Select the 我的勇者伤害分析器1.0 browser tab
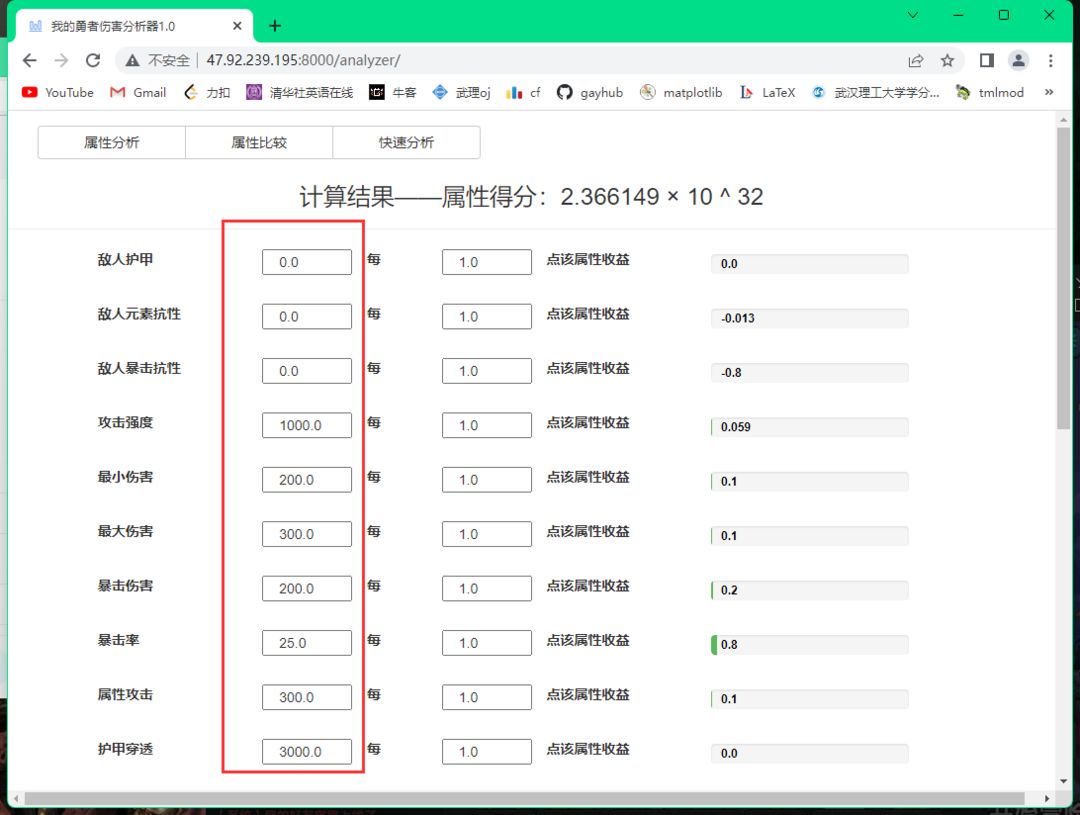 coord(134,26)
